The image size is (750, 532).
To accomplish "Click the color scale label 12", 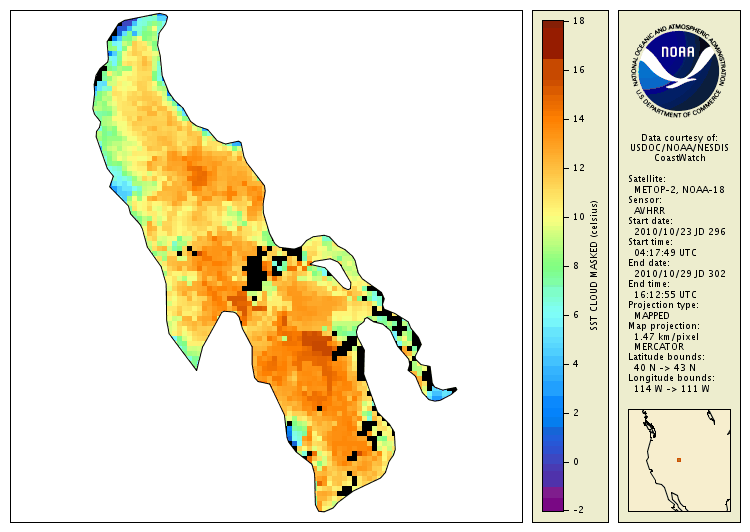I will click(579, 168).
